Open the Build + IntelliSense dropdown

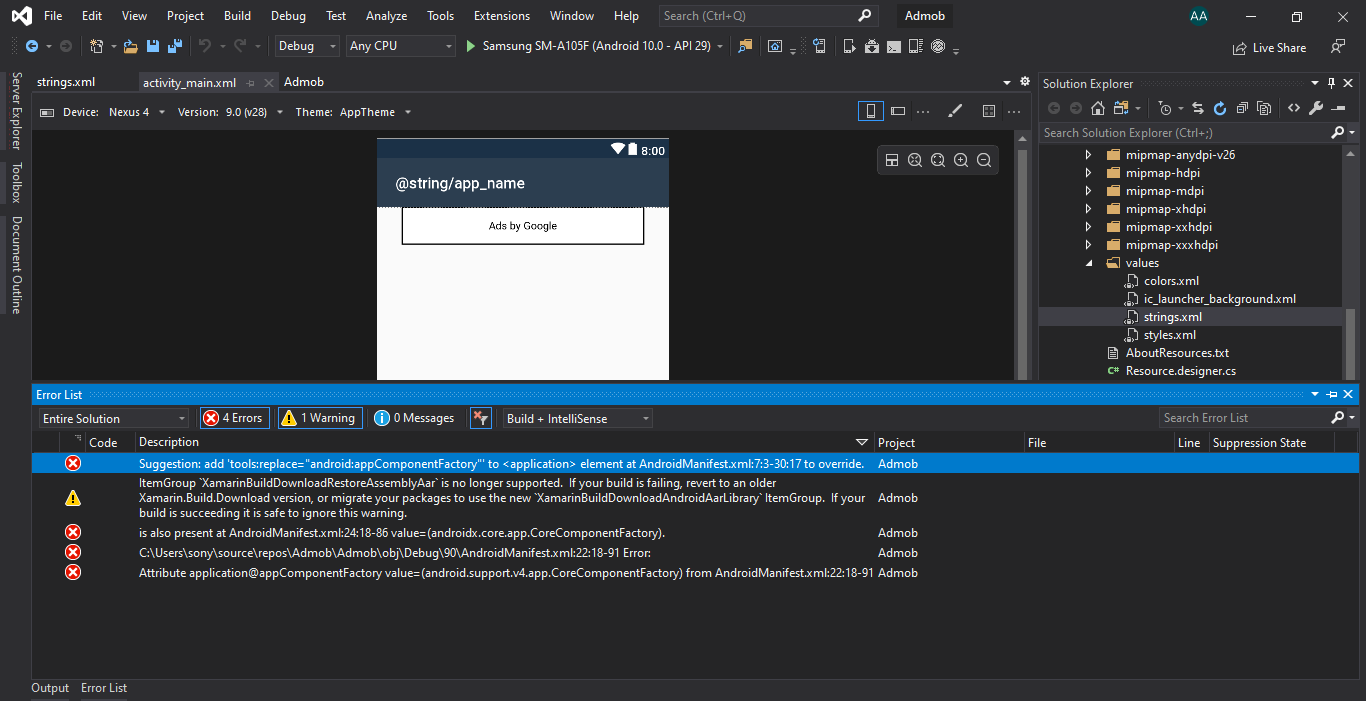tap(578, 418)
